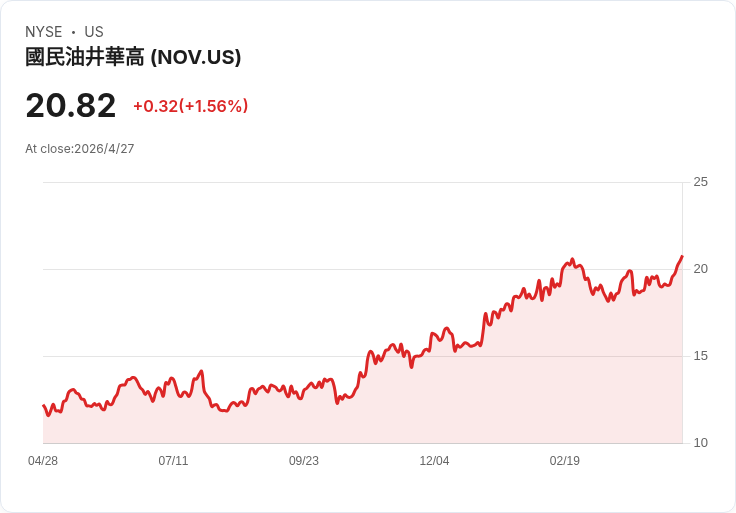Viewport: 736px width, 513px height.
Task: Click the rightmost endpoint of the red price line
Action: point(682,257)
